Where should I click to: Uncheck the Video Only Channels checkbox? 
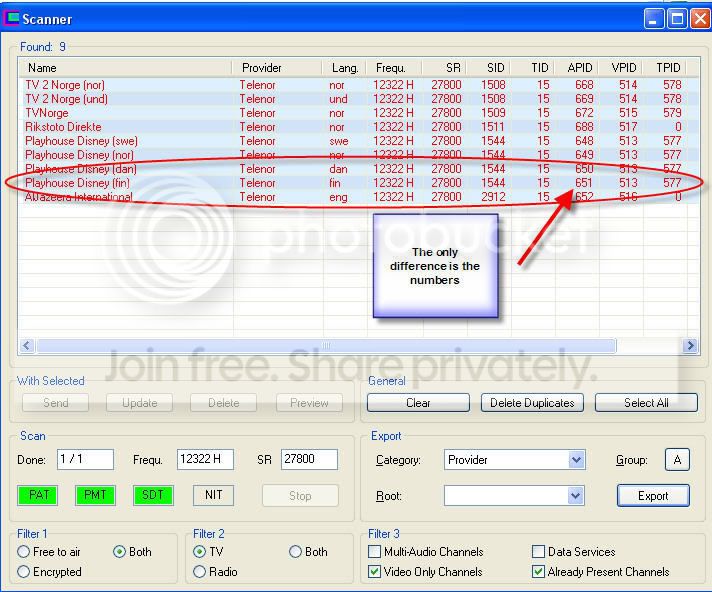click(x=374, y=572)
